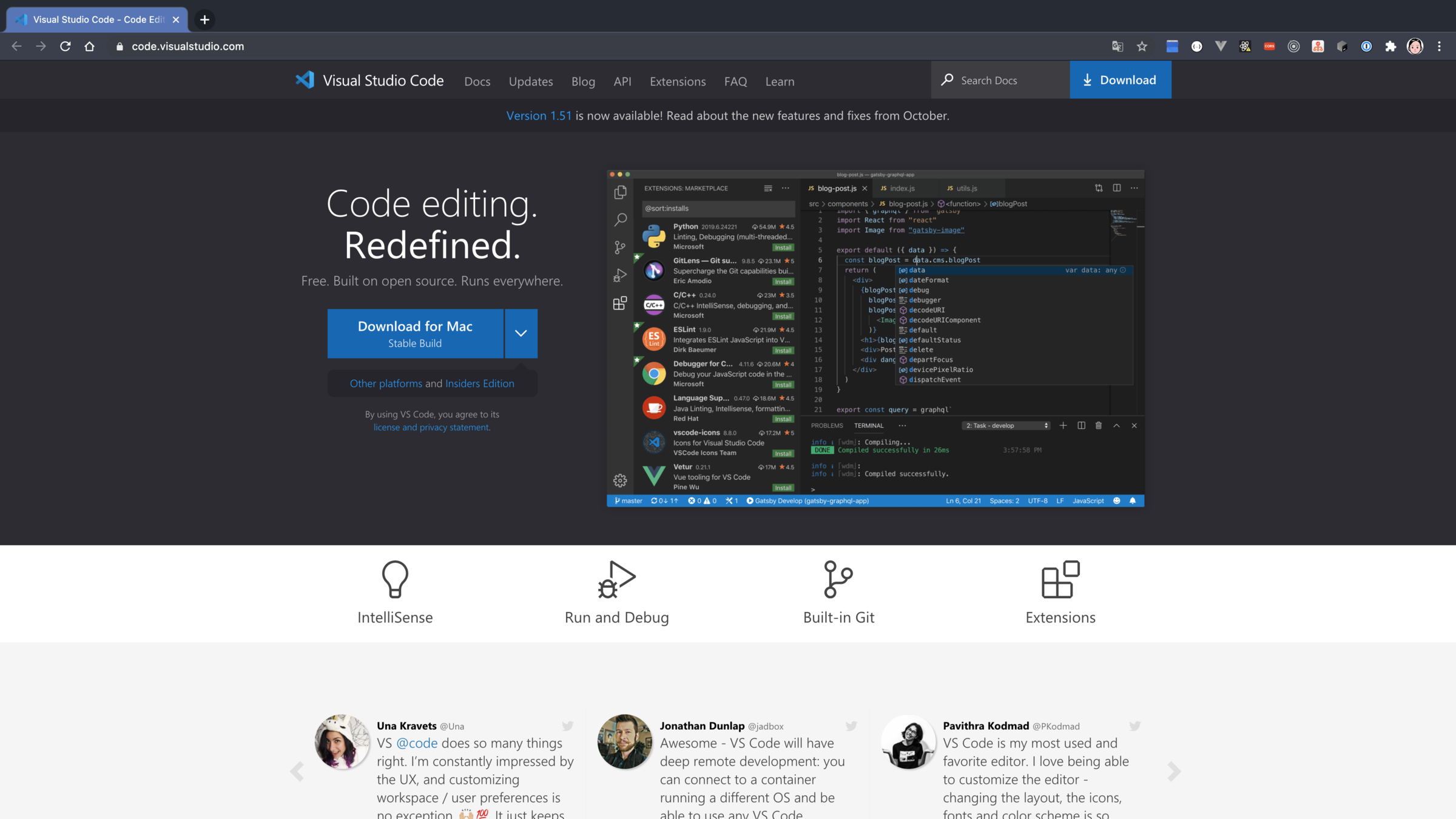Expand the download options dropdown arrow

click(x=521, y=333)
